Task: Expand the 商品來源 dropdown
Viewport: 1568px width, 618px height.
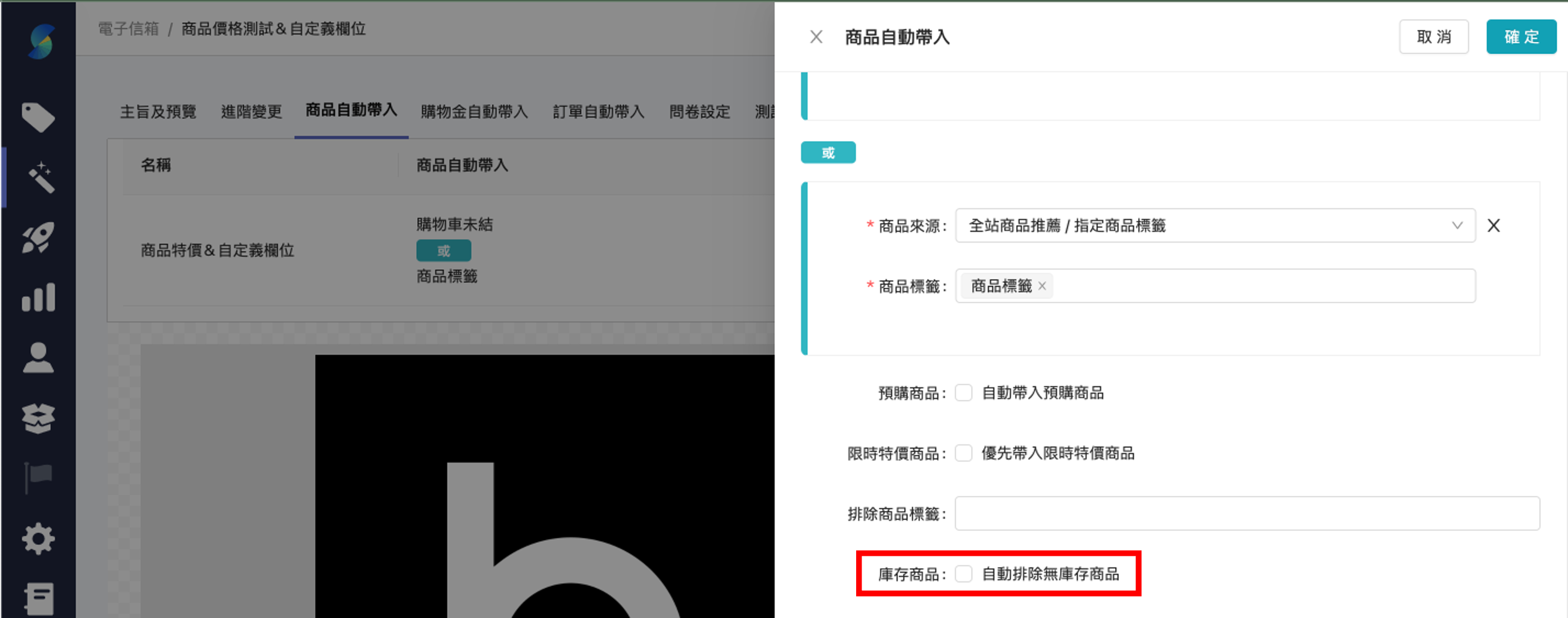Action: click(x=1457, y=225)
